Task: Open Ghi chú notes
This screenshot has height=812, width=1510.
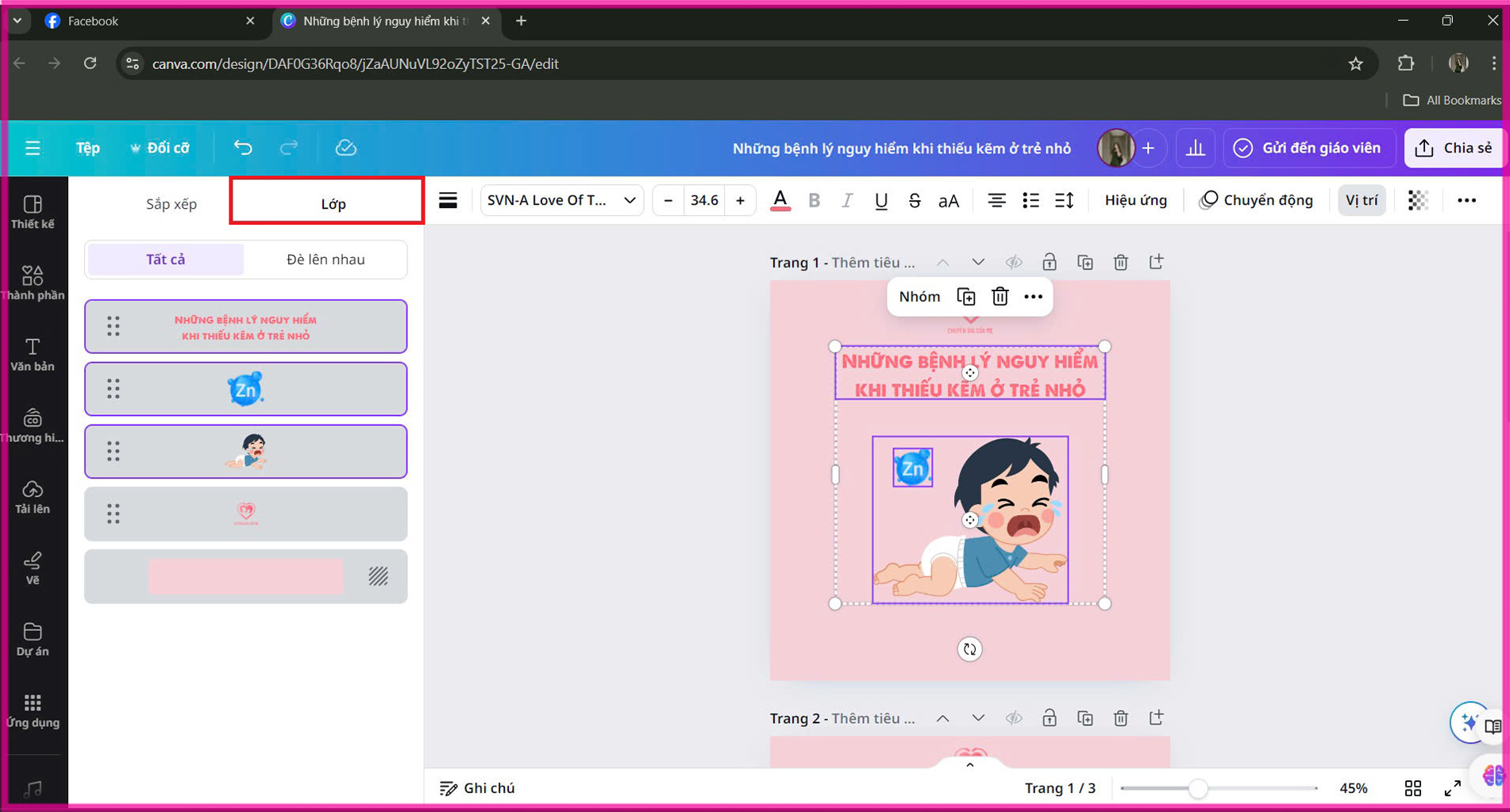Action: pyautogui.click(x=477, y=788)
